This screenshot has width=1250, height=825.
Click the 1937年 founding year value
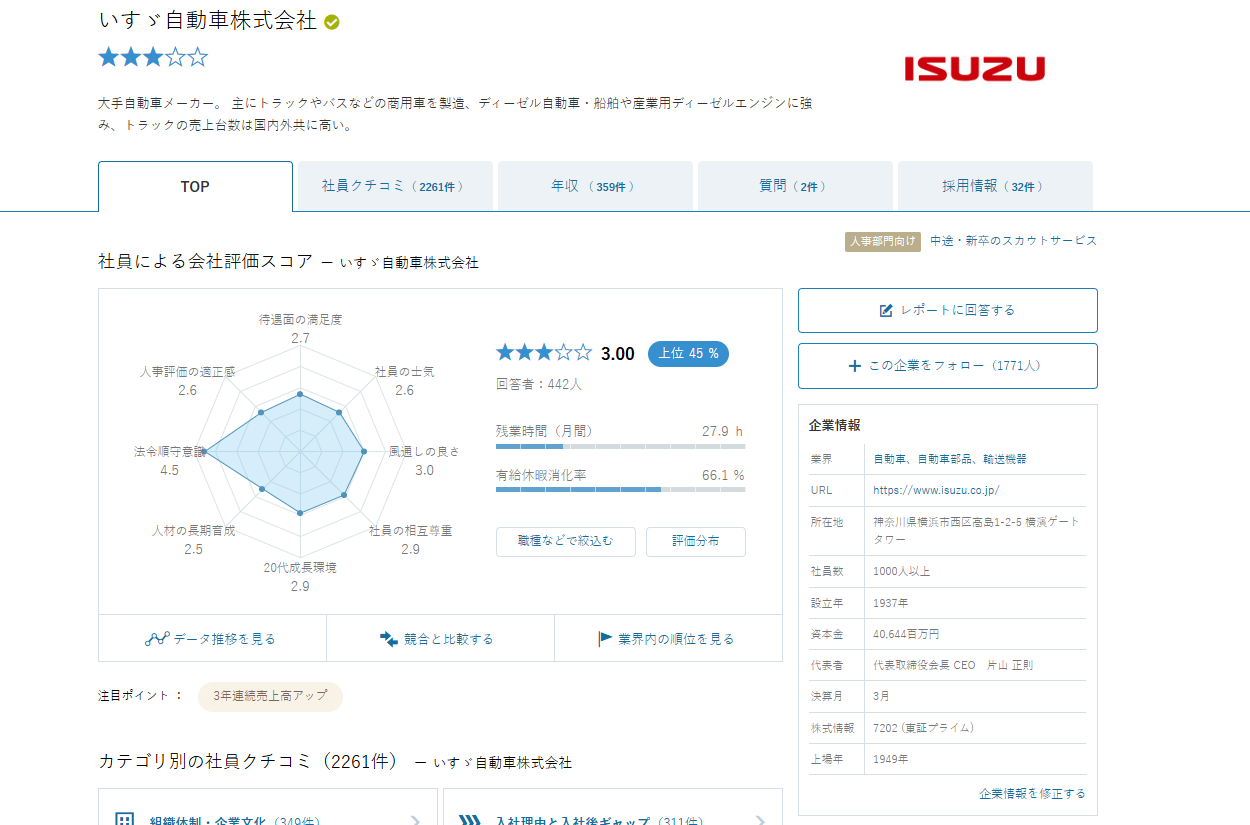click(891, 604)
